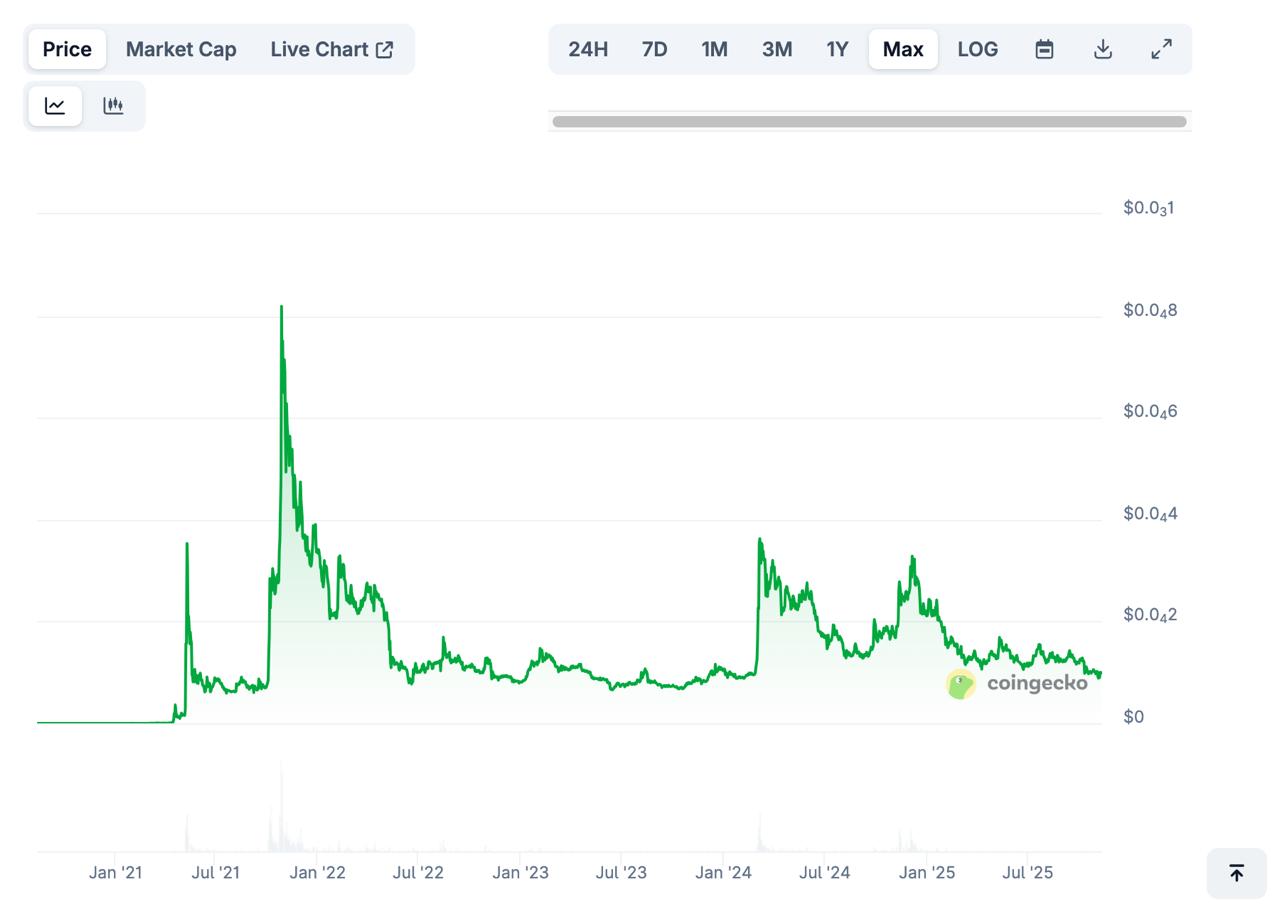Open the calendar date range picker
Viewport: 1280px width, 912px height.
[x=1044, y=49]
